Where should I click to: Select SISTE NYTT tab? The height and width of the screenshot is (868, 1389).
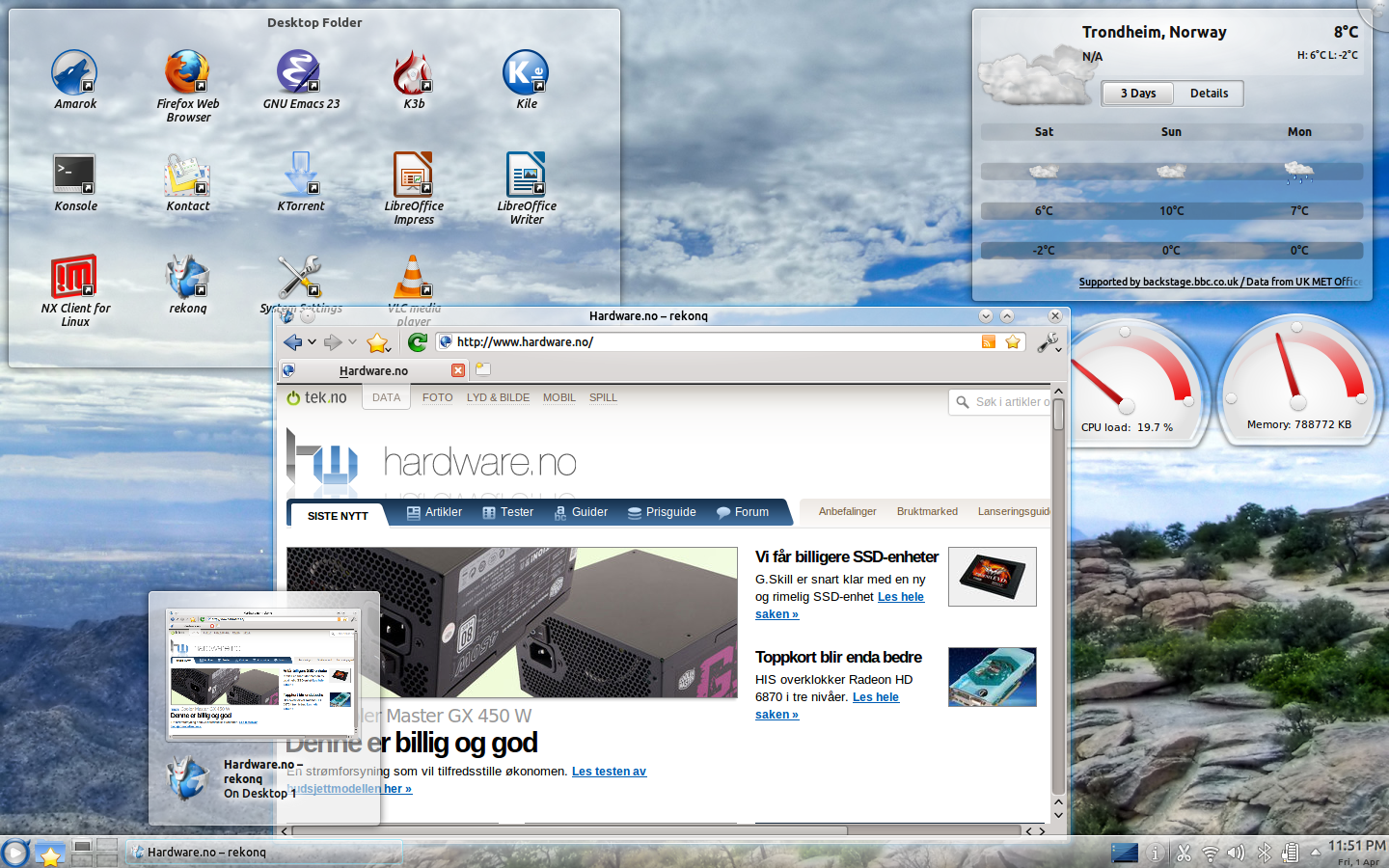[x=338, y=516]
